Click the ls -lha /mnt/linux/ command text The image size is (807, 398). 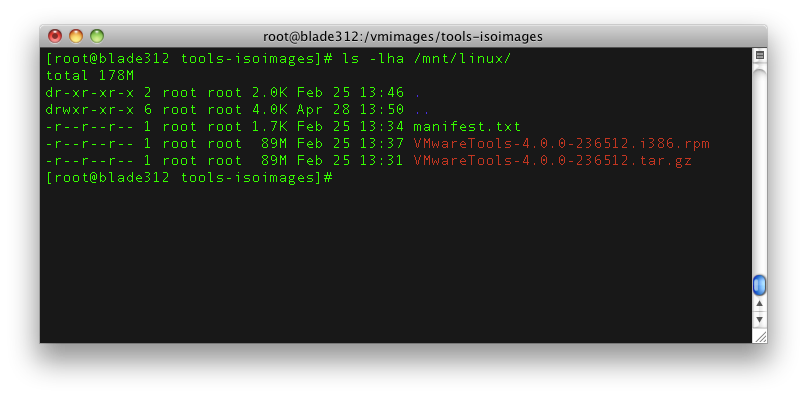(x=427, y=59)
